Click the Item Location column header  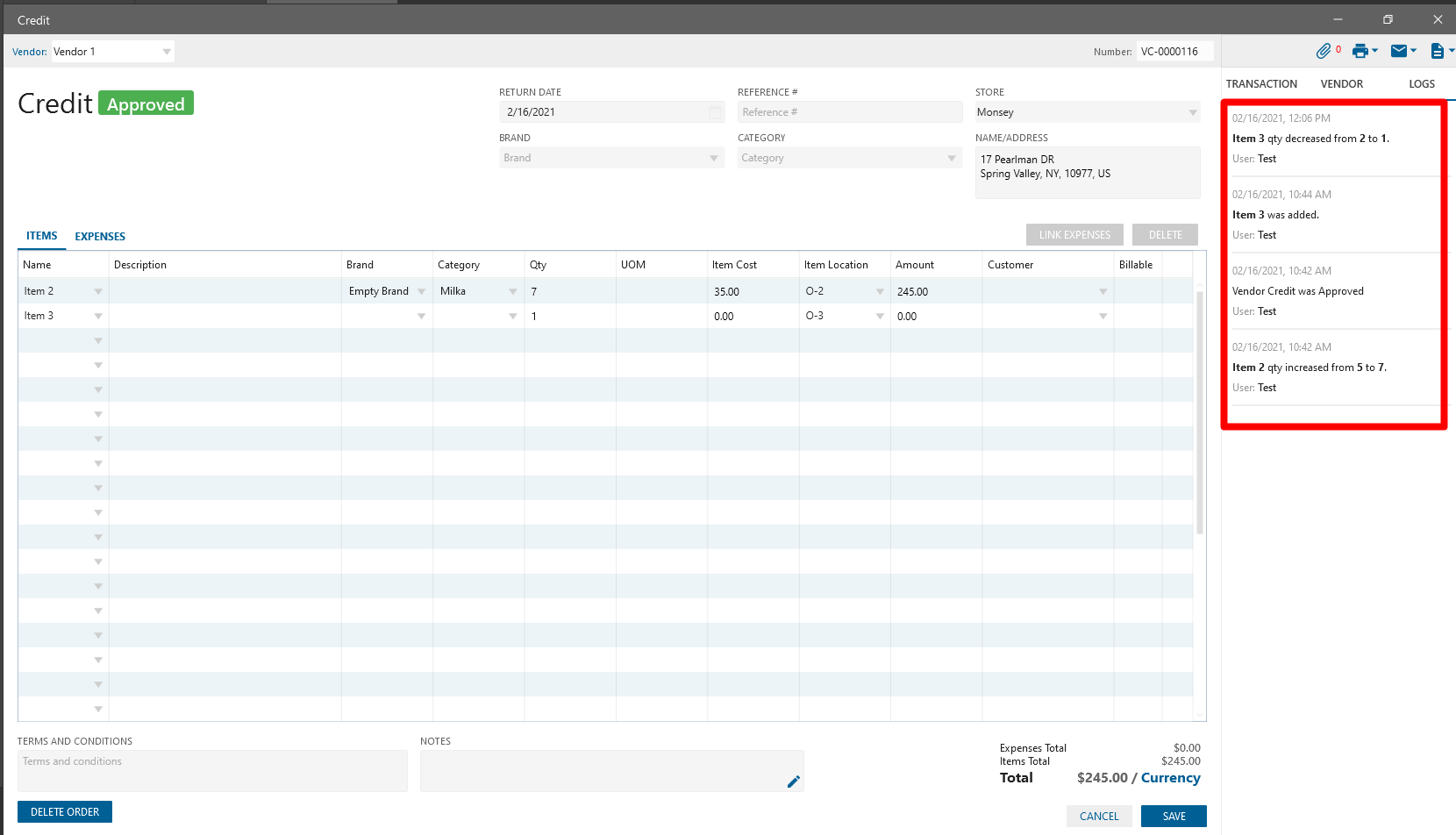845,265
